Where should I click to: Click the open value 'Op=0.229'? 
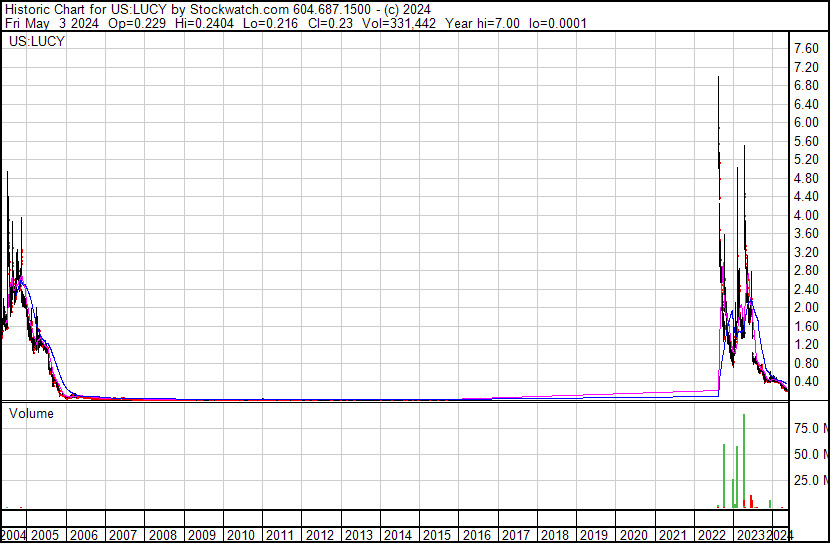[137, 23]
